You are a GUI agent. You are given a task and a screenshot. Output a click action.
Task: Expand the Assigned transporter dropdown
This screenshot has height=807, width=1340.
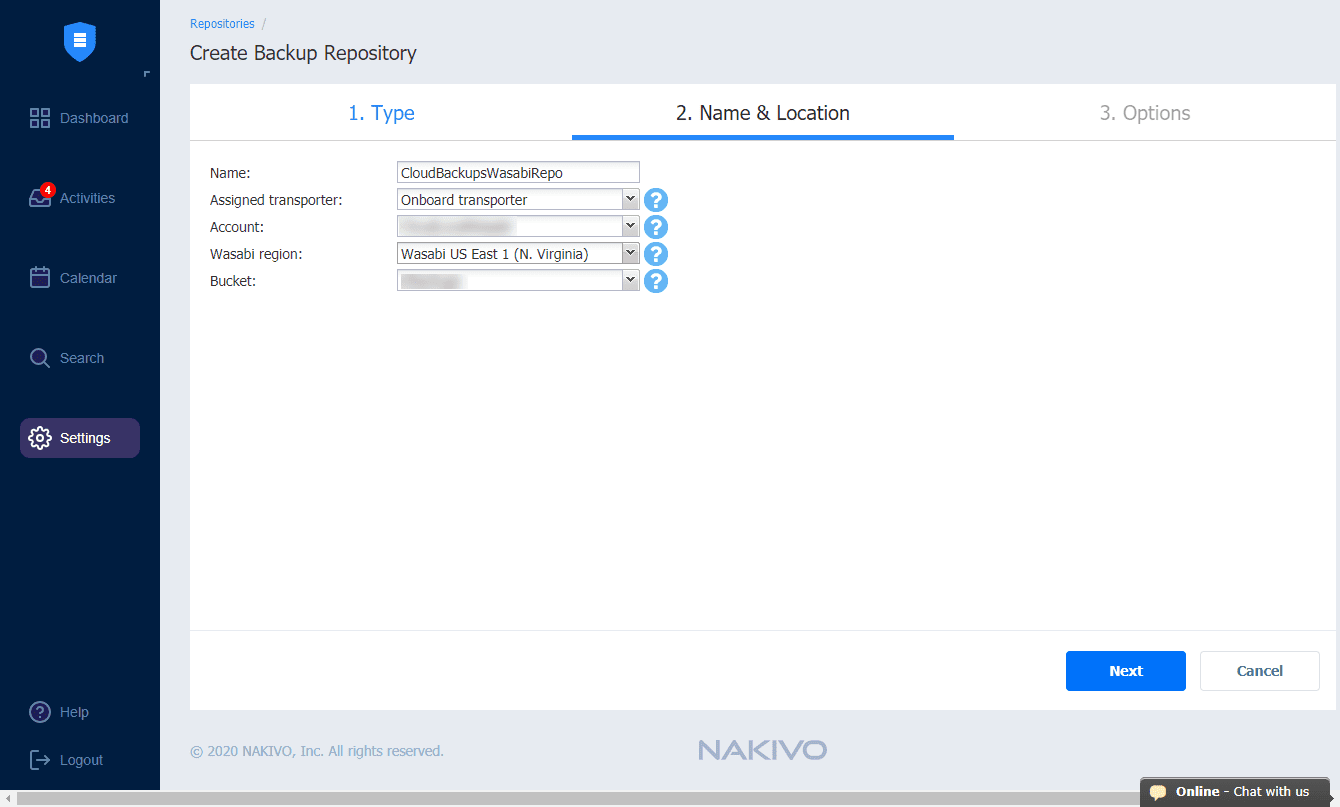(x=629, y=198)
